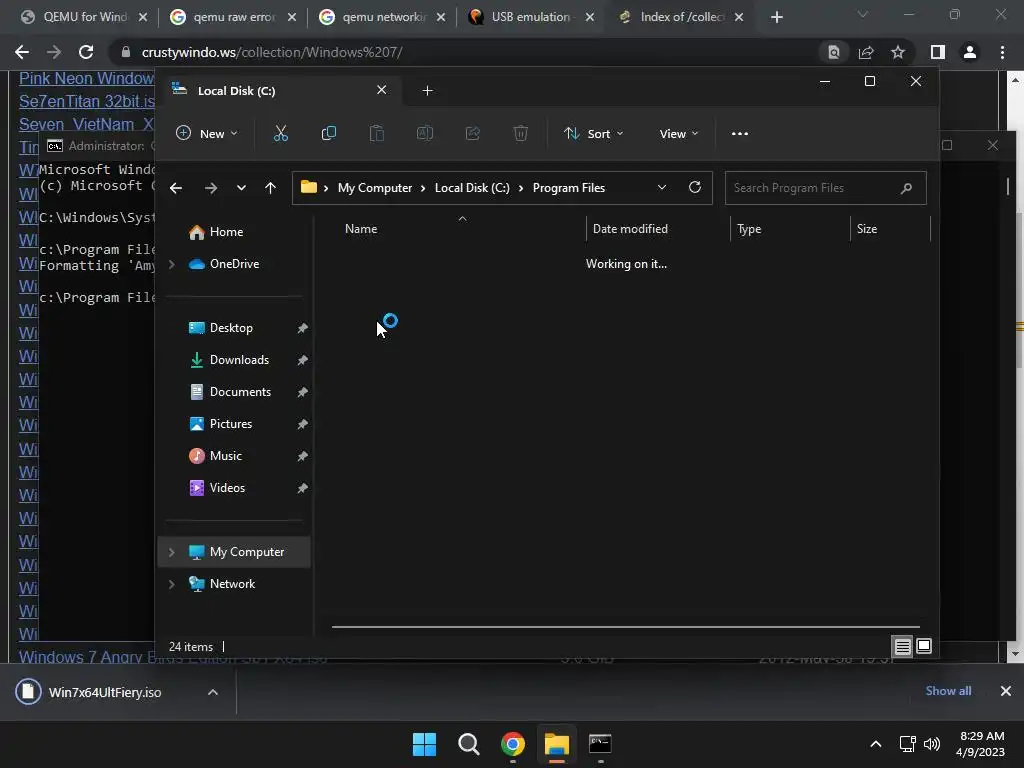Open taskbar Search

click(x=468, y=744)
